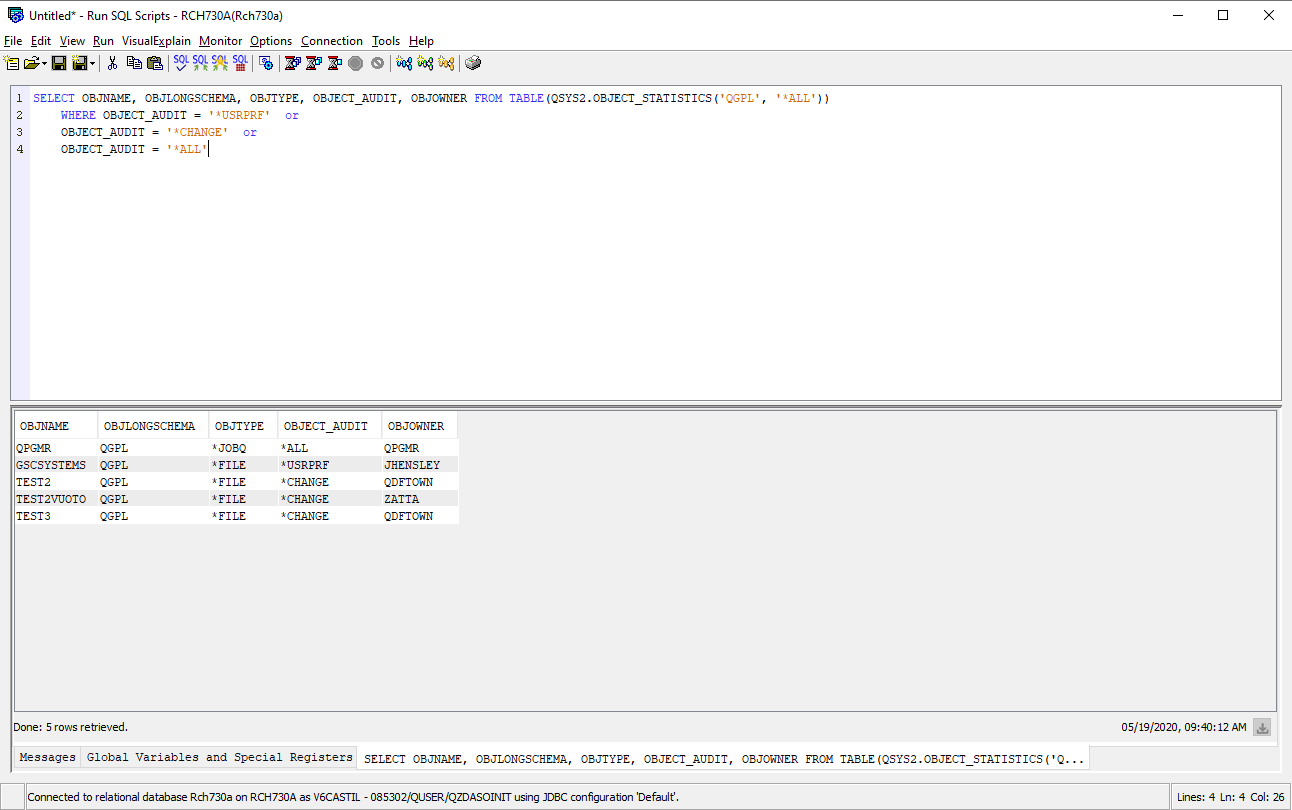Switch to the Messages tab
This screenshot has height=810, width=1292.
[x=47, y=757]
